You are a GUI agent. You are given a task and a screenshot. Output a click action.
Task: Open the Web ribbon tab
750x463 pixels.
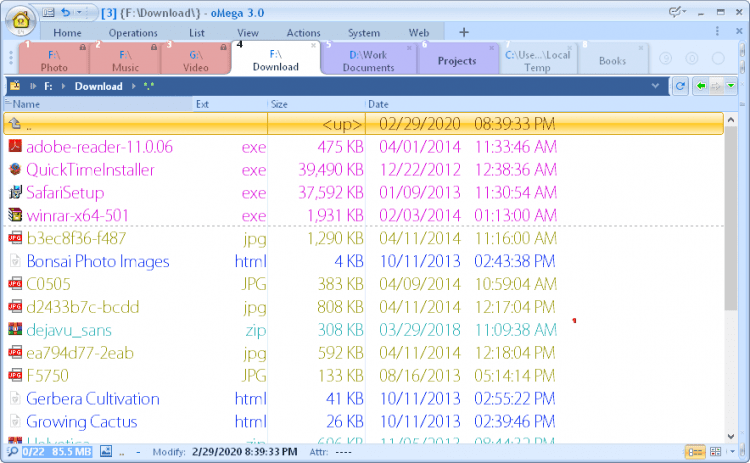(419, 33)
